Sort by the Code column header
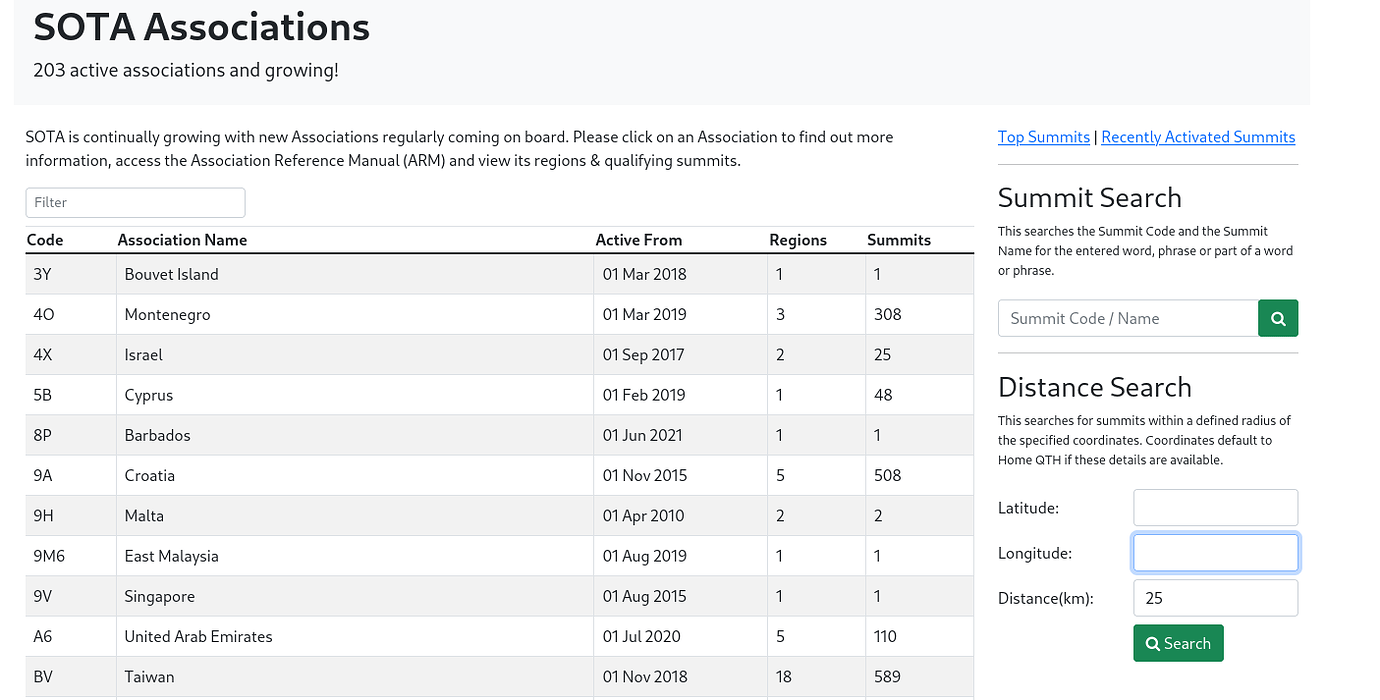 coord(45,240)
